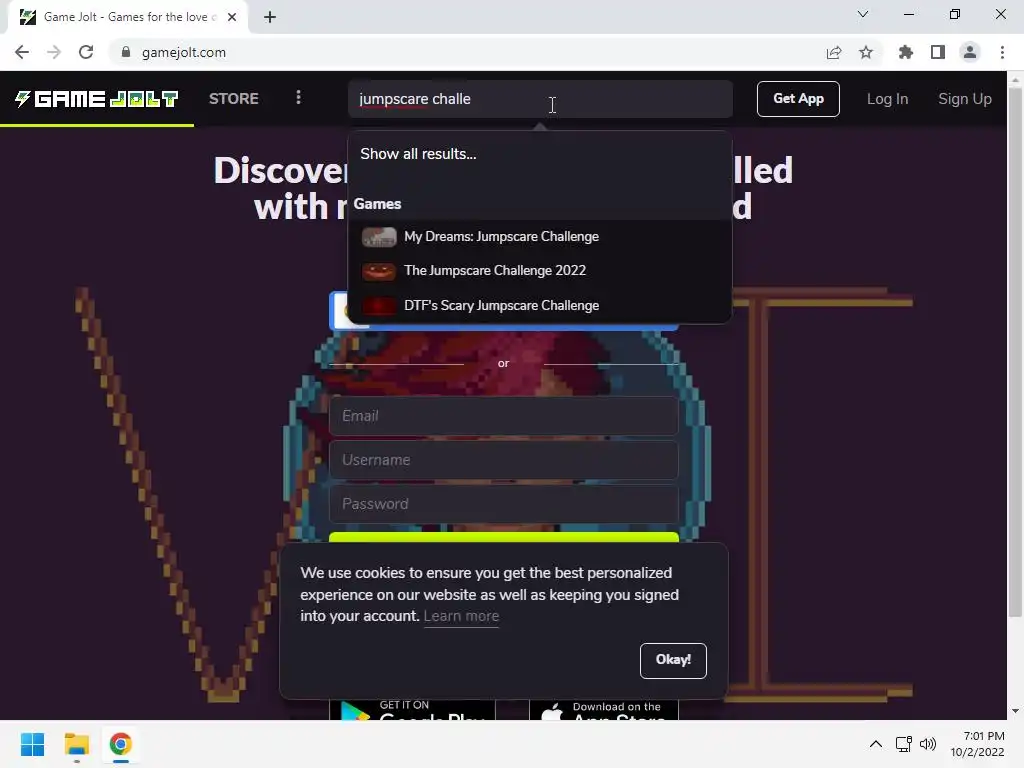
Task: Expand the tab search chevron
Action: (863, 14)
